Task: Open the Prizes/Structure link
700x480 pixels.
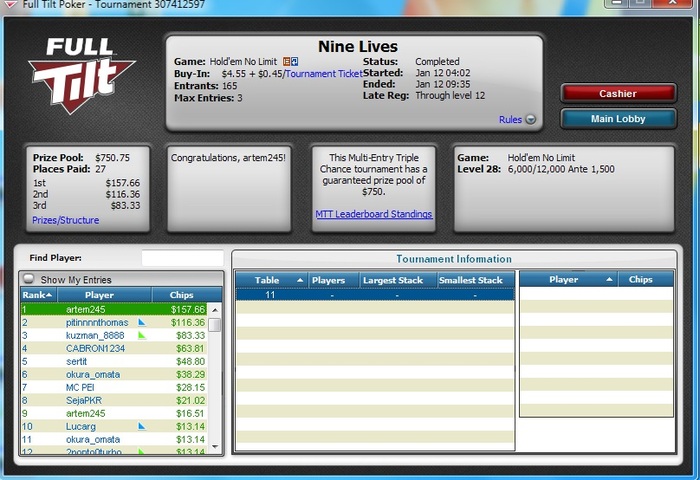Action: coord(66,220)
